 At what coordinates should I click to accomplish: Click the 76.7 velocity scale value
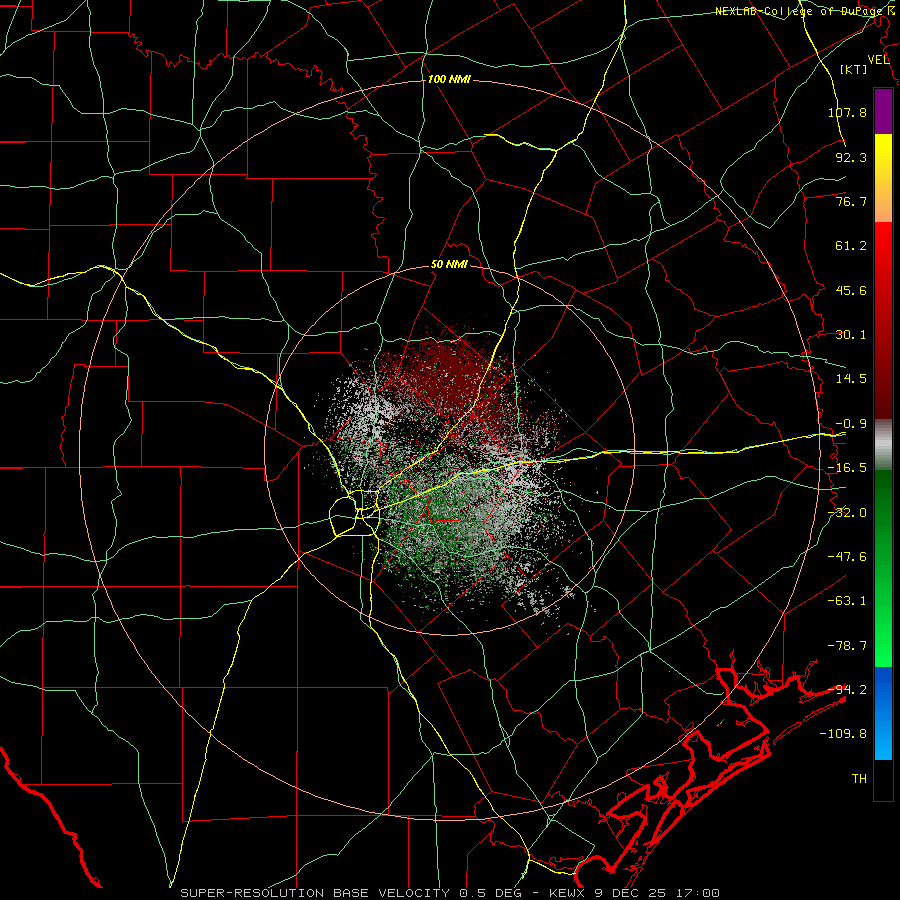(x=851, y=201)
